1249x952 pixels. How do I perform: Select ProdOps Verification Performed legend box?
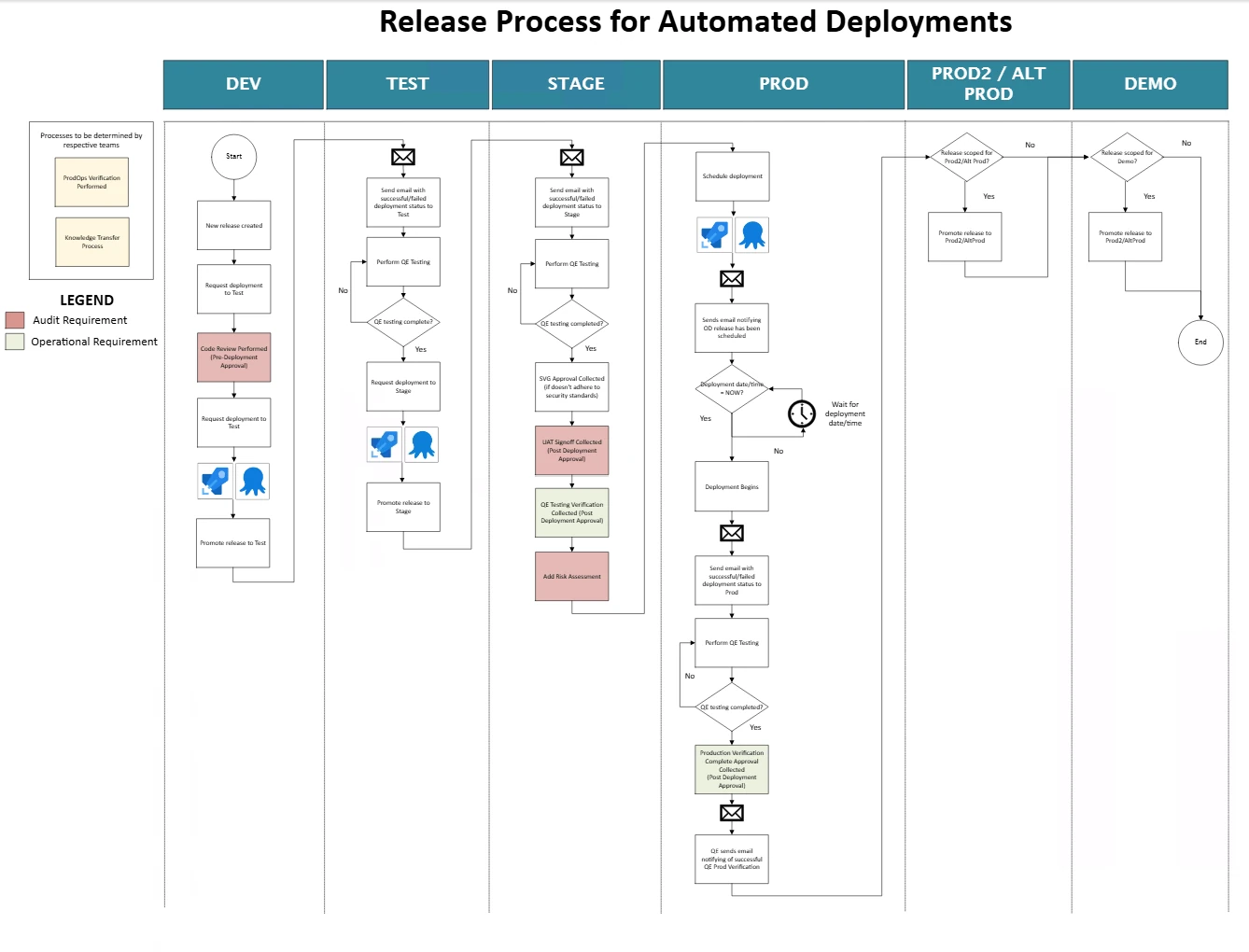click(x=91, y=182)
